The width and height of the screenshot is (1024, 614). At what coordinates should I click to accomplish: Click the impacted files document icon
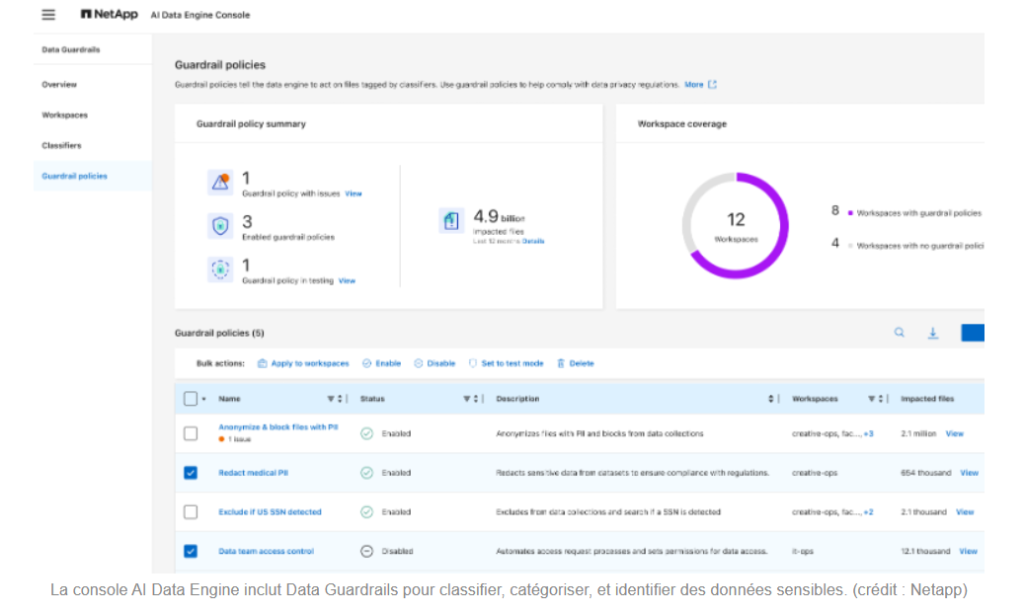(x=451, y=221)
